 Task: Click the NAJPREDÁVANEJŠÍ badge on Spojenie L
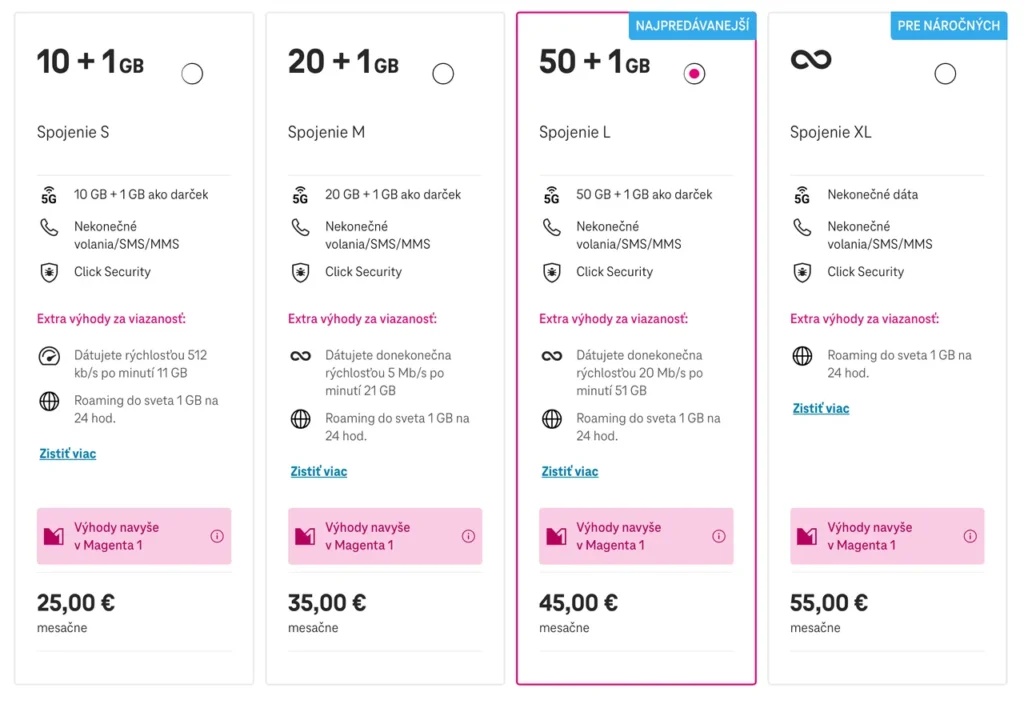[x=691, y=27]
